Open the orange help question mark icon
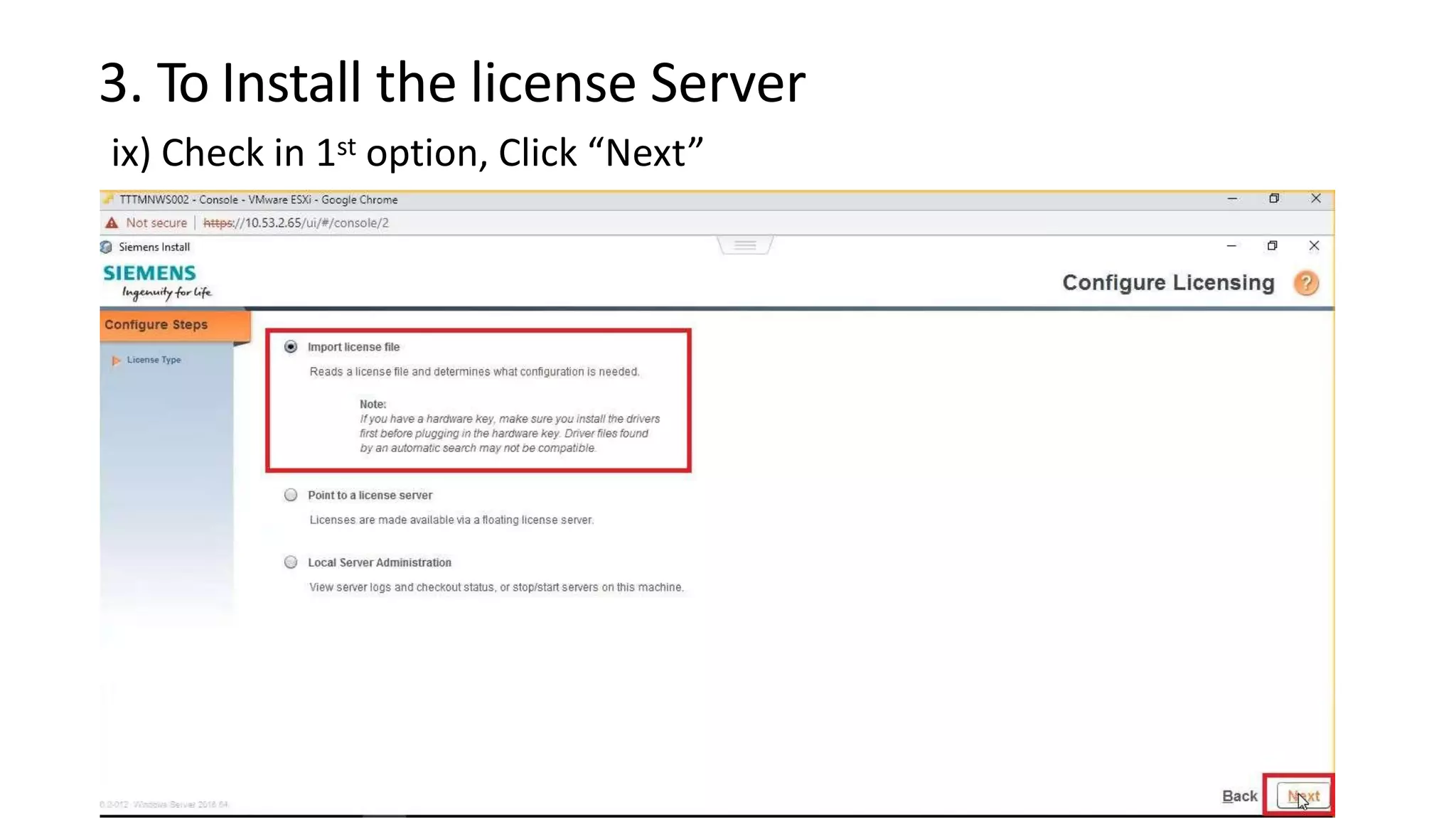Viewport: 1456px width, 819px height. pos(1306,283)
